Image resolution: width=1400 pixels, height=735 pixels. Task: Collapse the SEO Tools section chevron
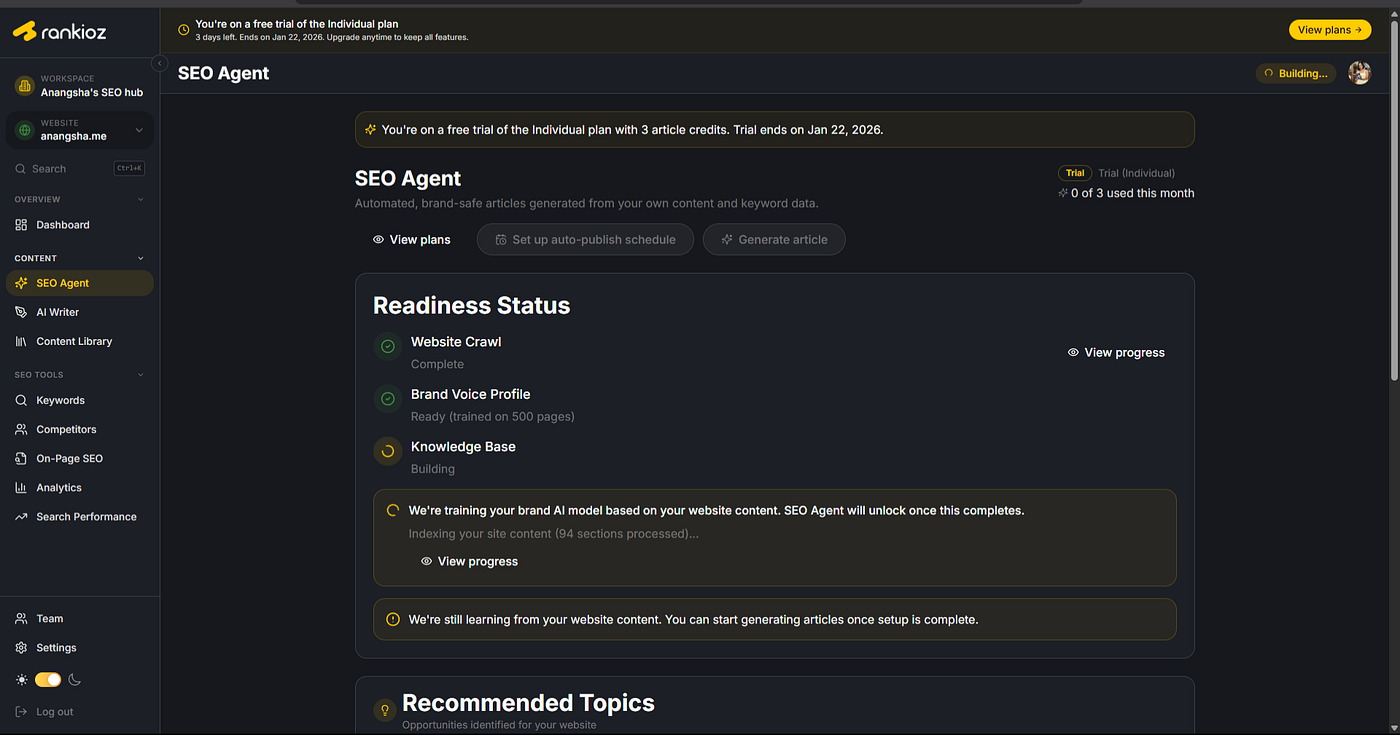coord(140,375)
